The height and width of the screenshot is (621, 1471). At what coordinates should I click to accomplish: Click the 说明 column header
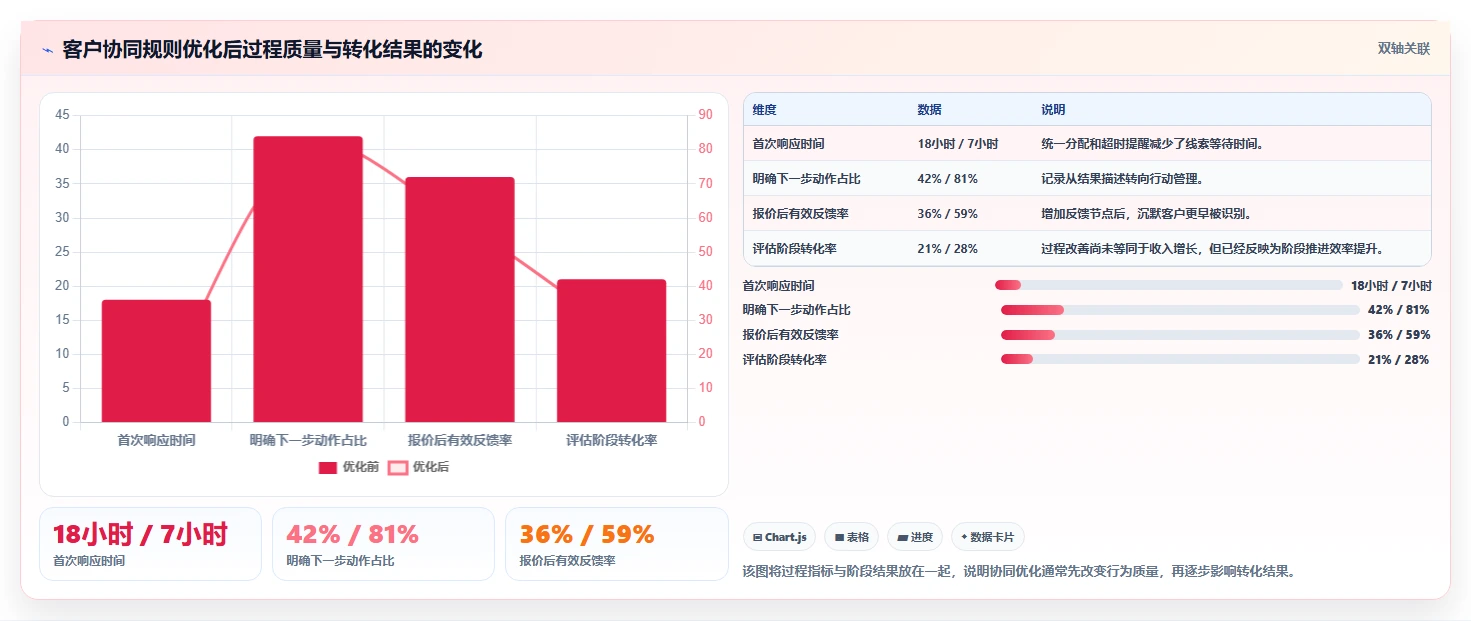[x=1053, y=110]
